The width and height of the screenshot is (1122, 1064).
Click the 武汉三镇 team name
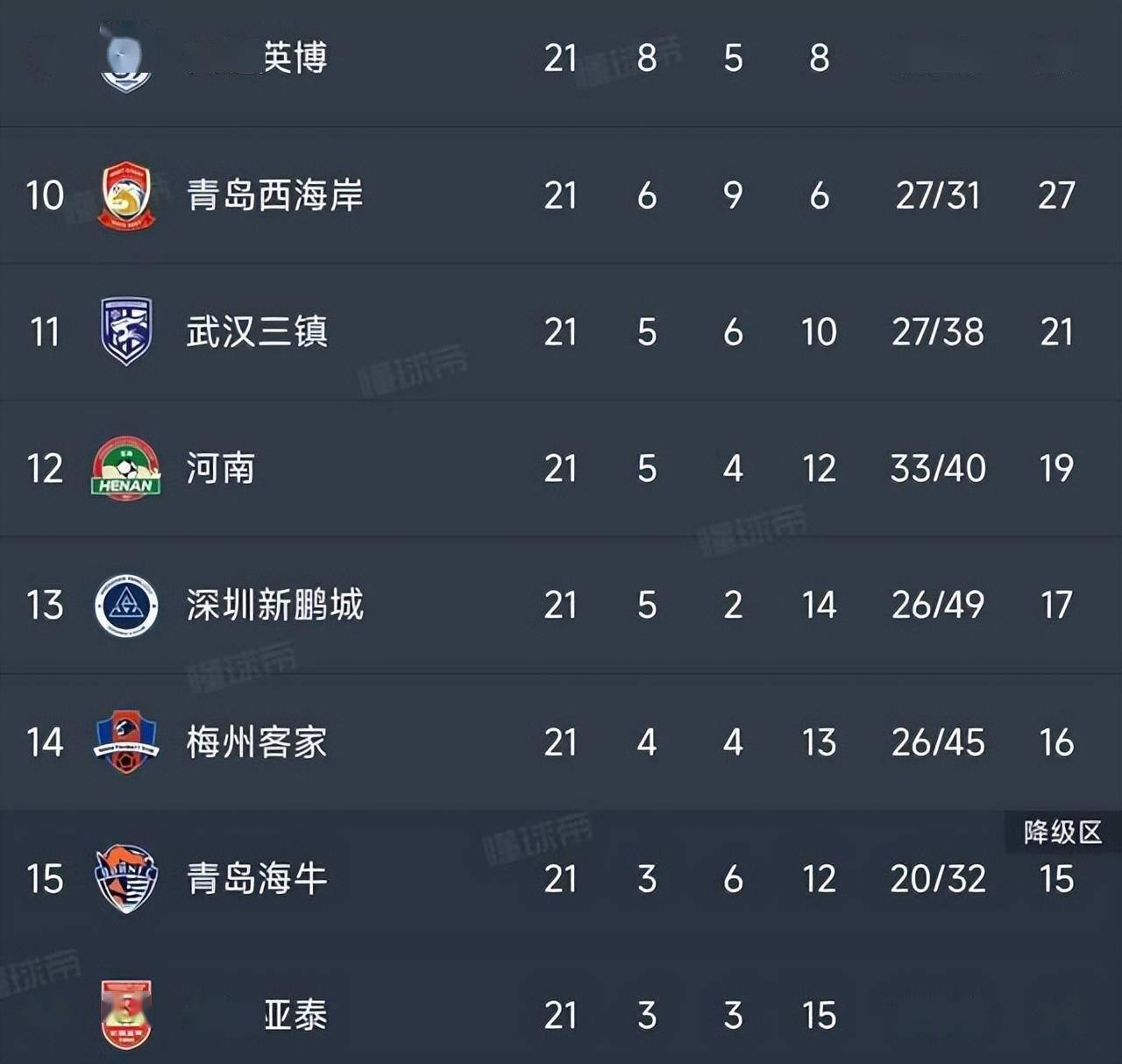(x=257, y=332)
